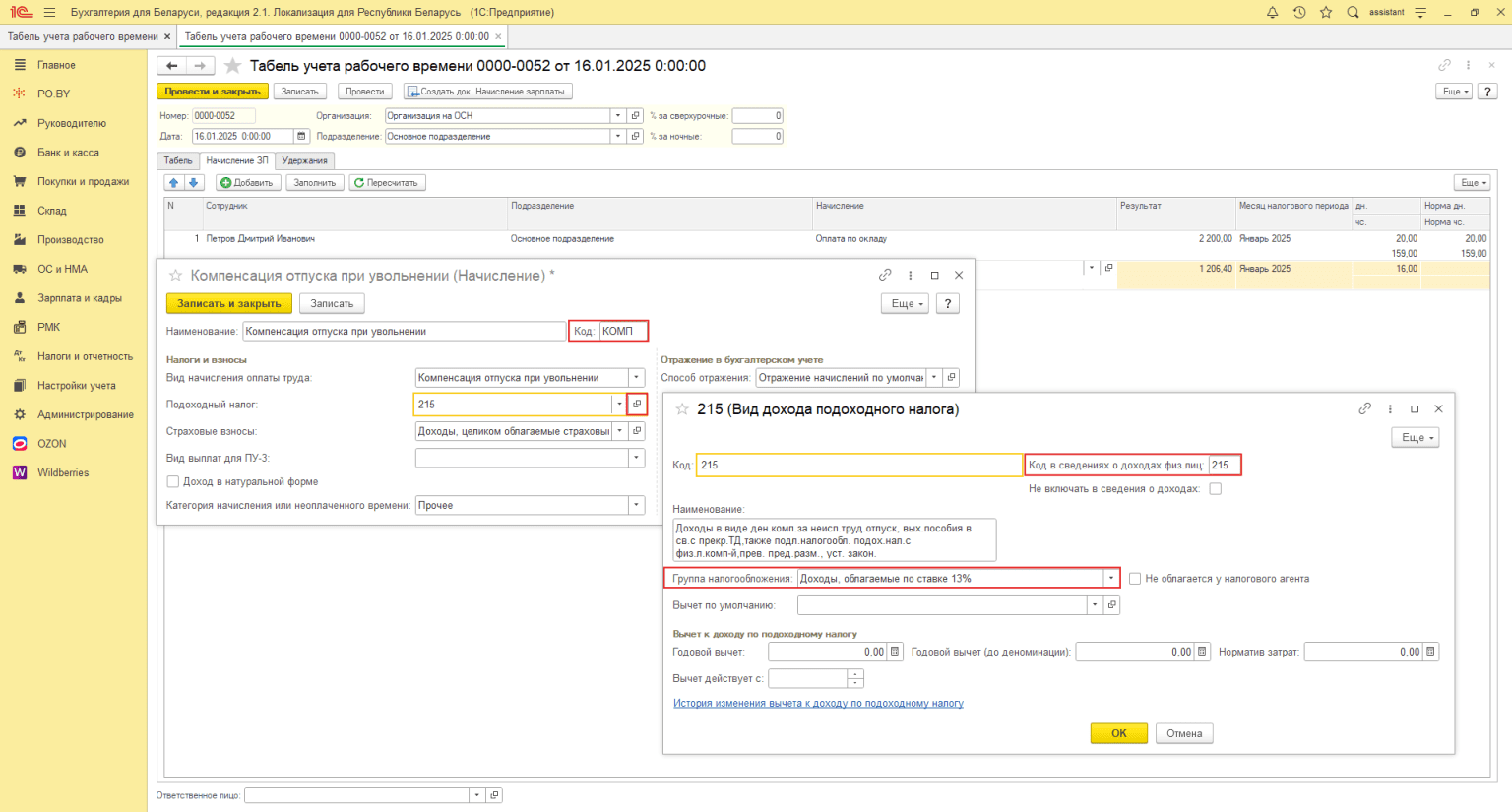1512x812 pixels.
Task: Open favorites star in top bar
Action: pyautogui.click(x=1326, y=12)
